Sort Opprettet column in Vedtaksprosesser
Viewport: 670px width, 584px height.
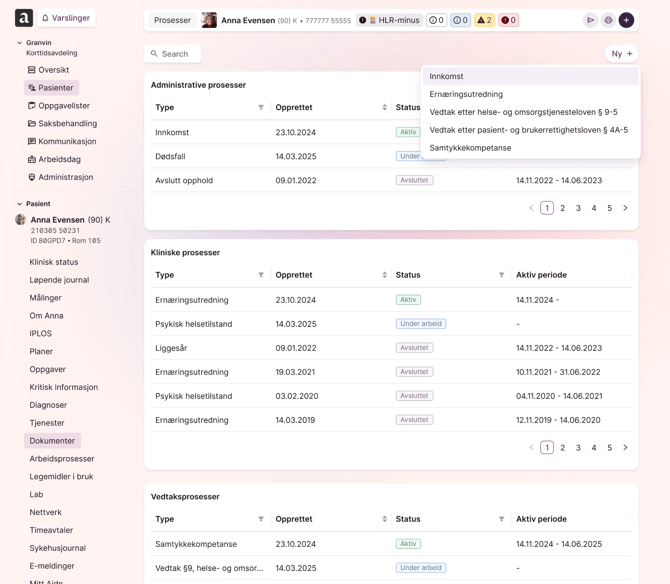(384, 519)
